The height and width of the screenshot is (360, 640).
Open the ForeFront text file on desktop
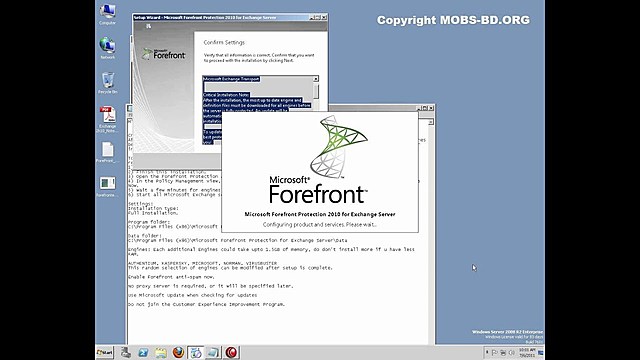107,152
